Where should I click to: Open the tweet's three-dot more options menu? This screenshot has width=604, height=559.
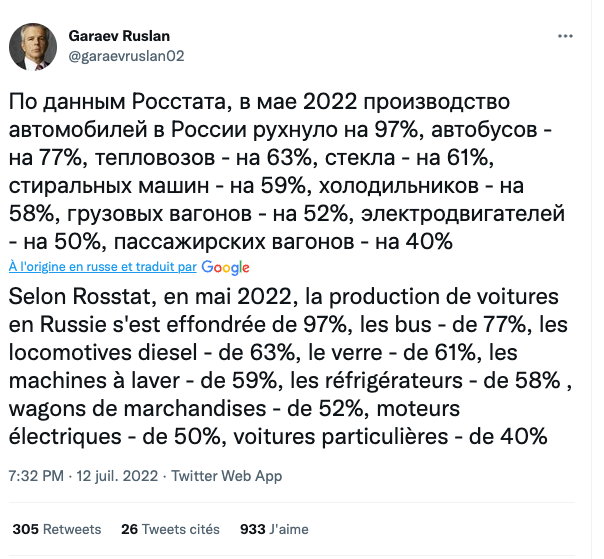click(x=565, y=35)
